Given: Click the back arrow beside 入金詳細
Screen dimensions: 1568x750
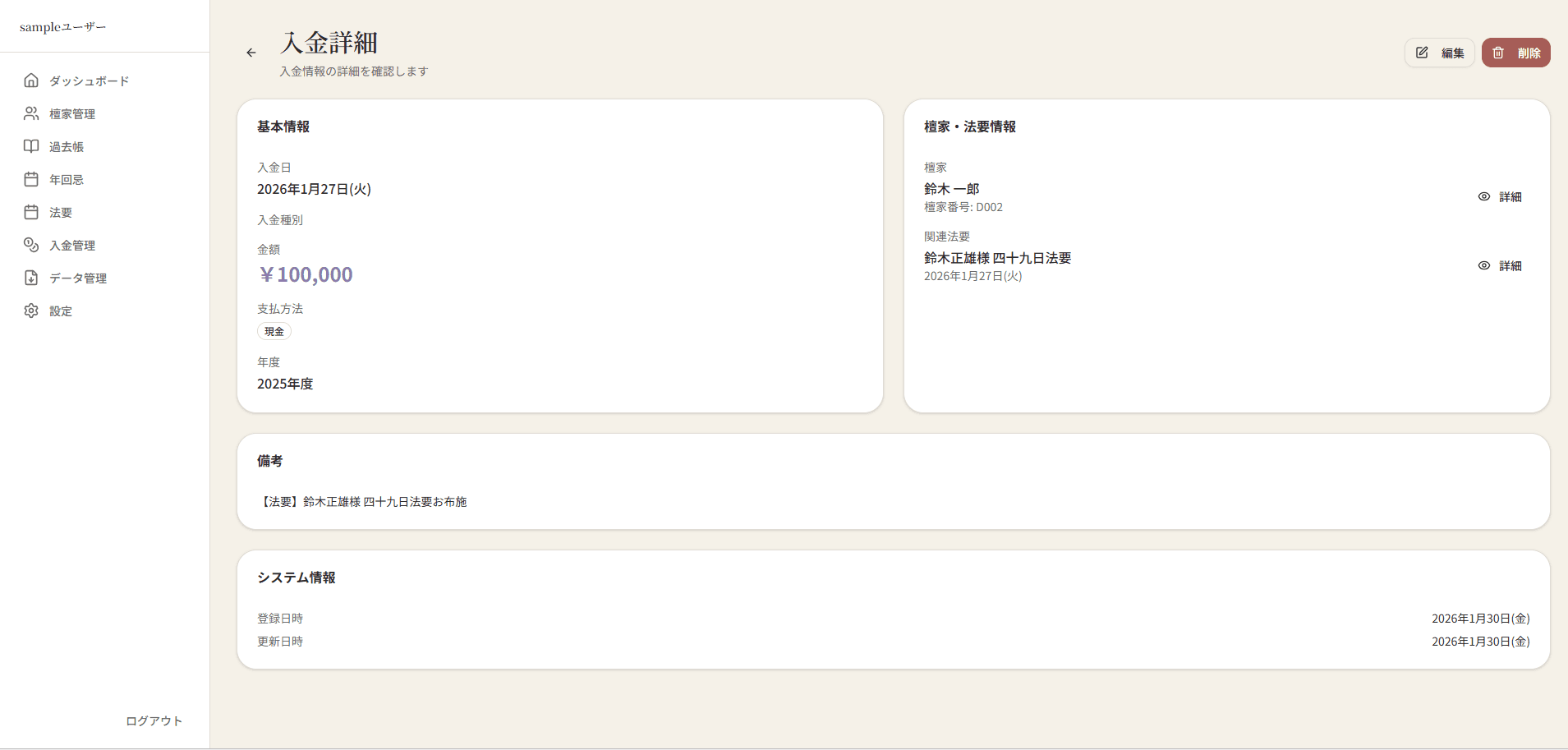Looking at the screenshot, I should tap(251, 53).
